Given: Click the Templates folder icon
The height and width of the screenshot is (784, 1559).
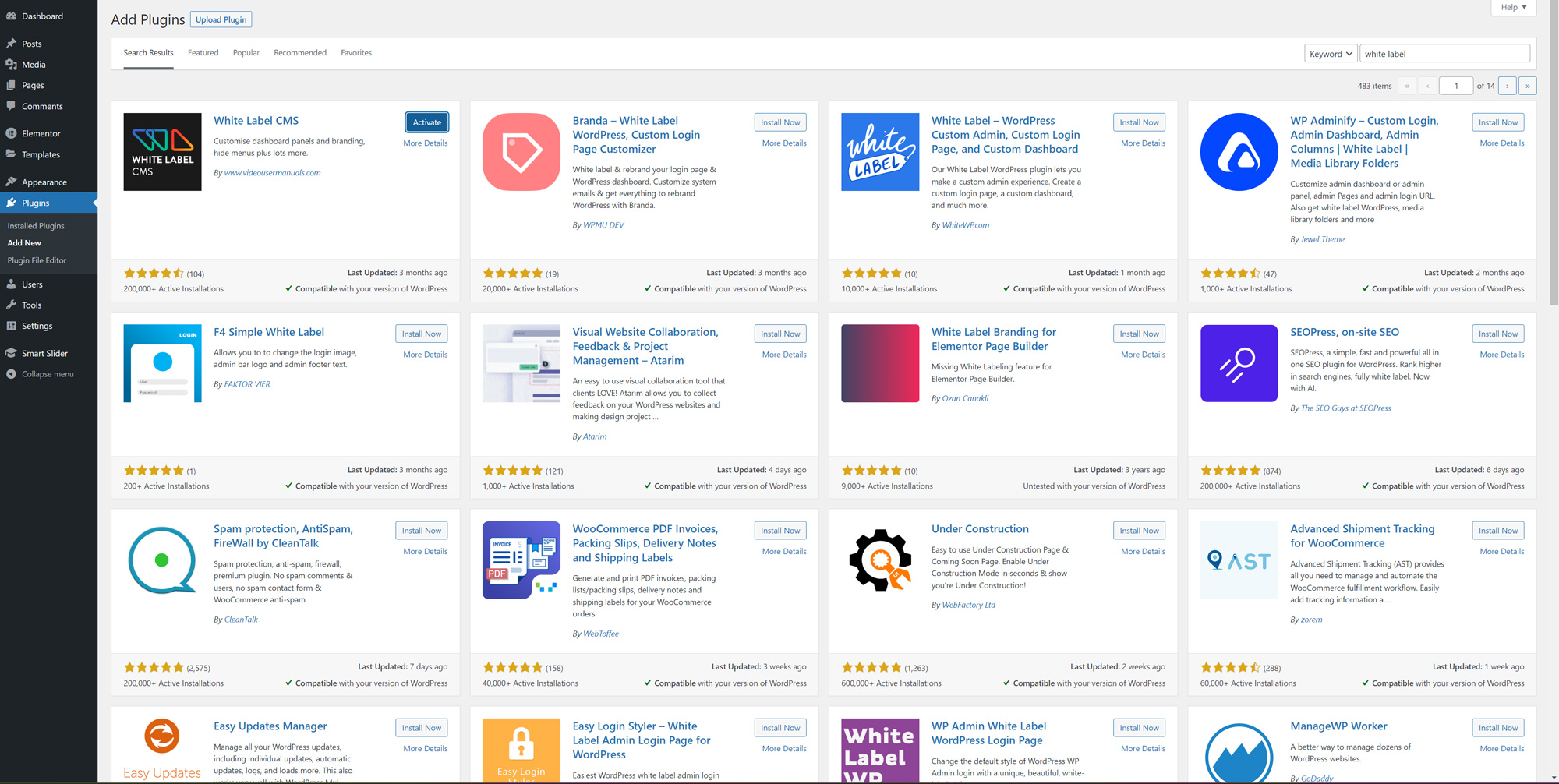Looking at the screenshot, I should coord(11,154).
